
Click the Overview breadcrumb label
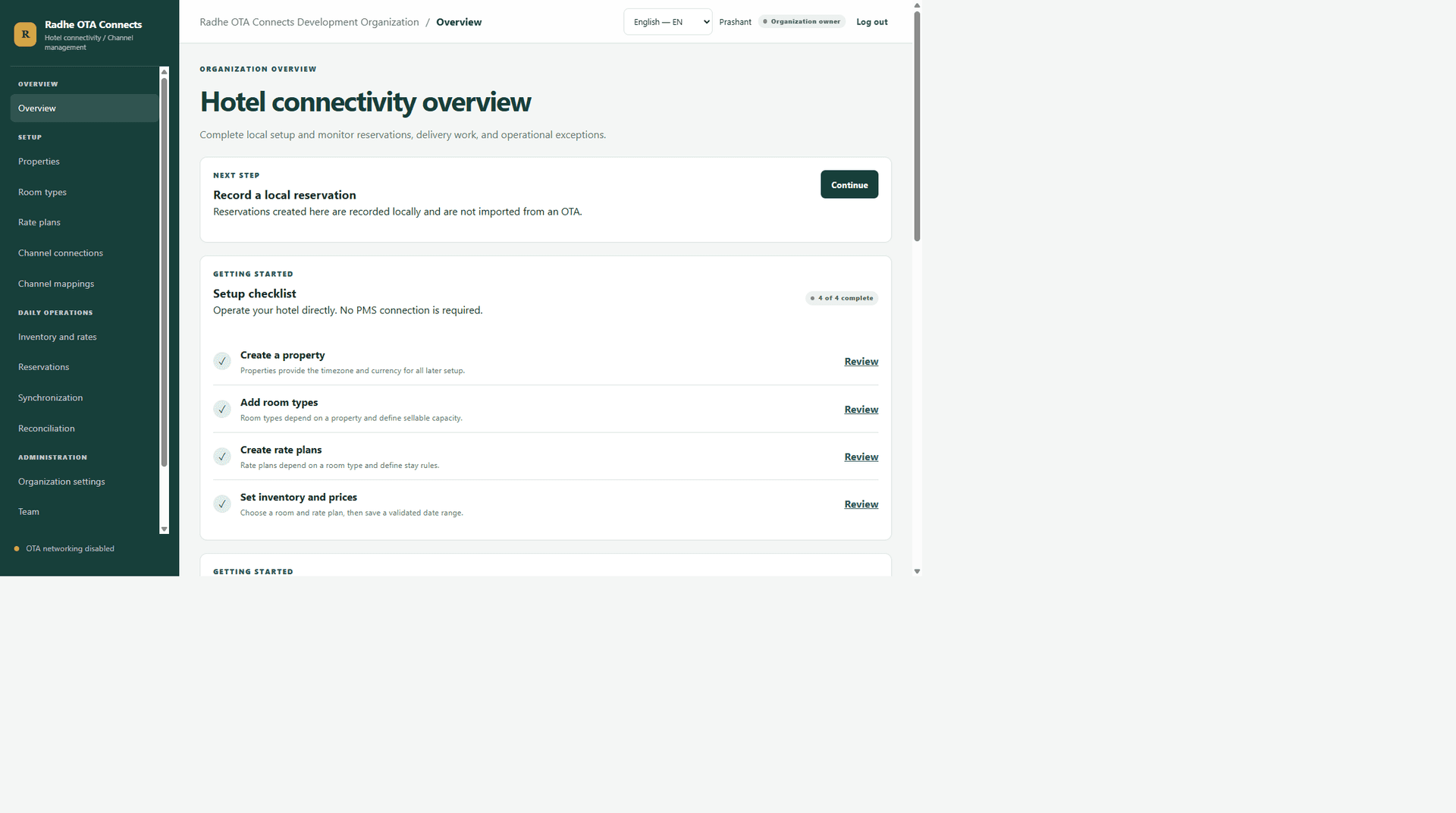click(x=459, y=22)
